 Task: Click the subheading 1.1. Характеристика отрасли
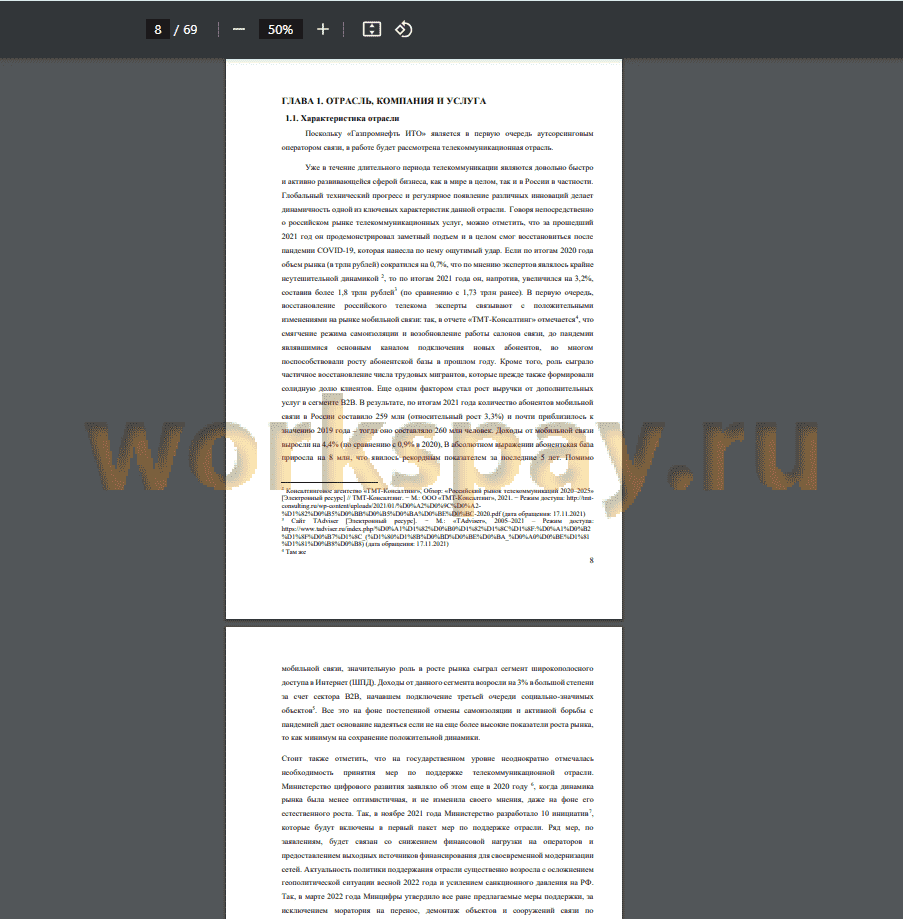point(342,118)
